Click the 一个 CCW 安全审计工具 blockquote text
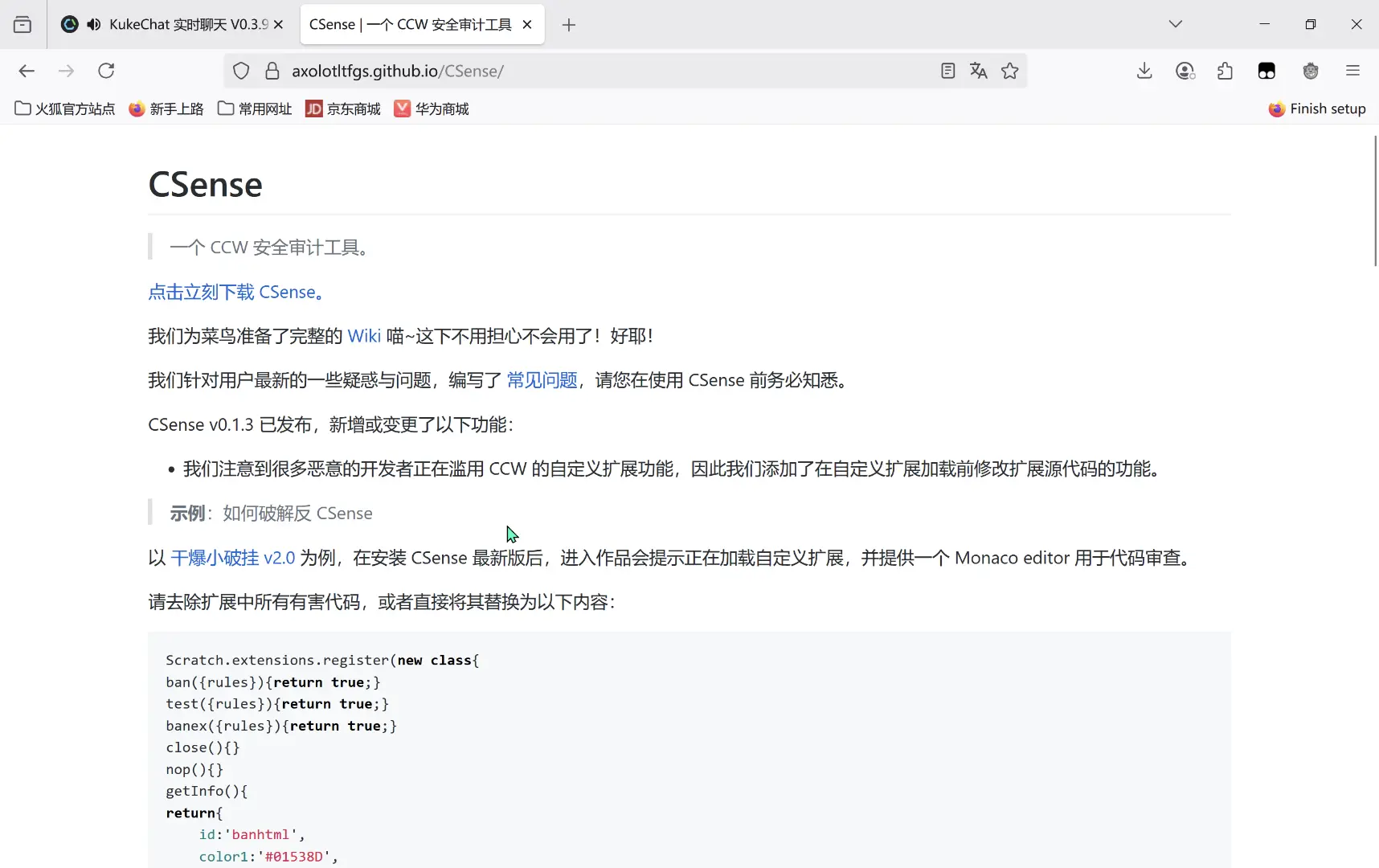 pos(269,248)
